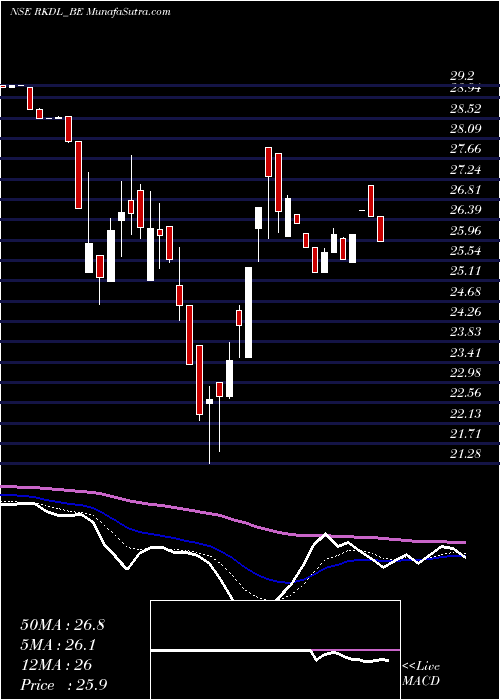Screen dimensions: 500x700
Task: Click the '<<Live MACD' label
Action: [421, 673]
